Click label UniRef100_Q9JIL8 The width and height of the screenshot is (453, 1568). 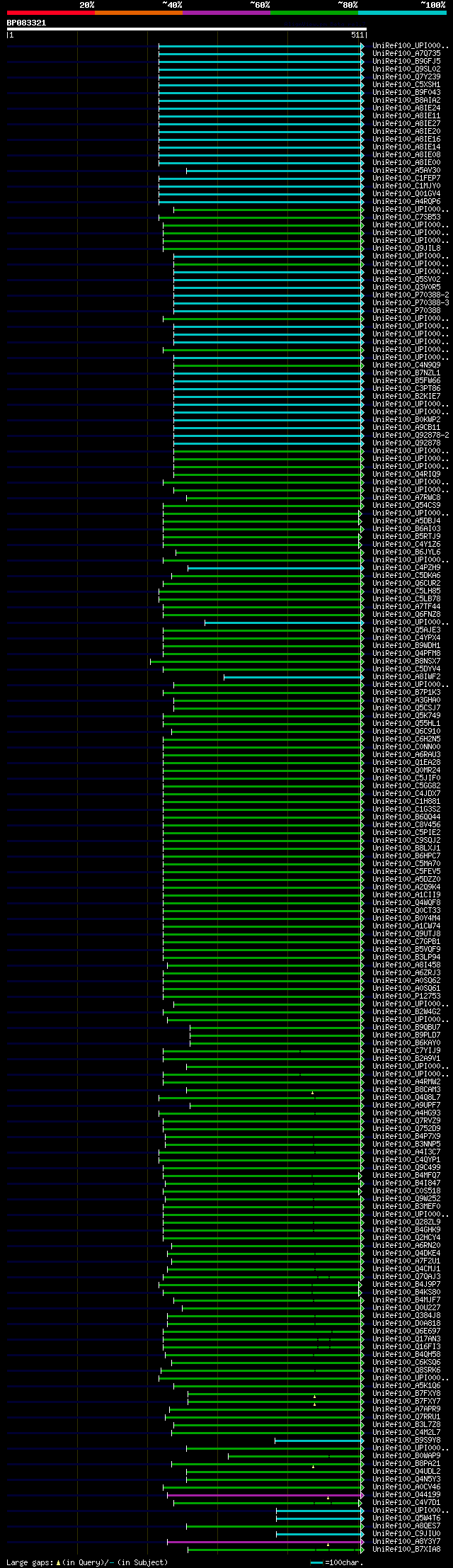click(x=406, y=248)
